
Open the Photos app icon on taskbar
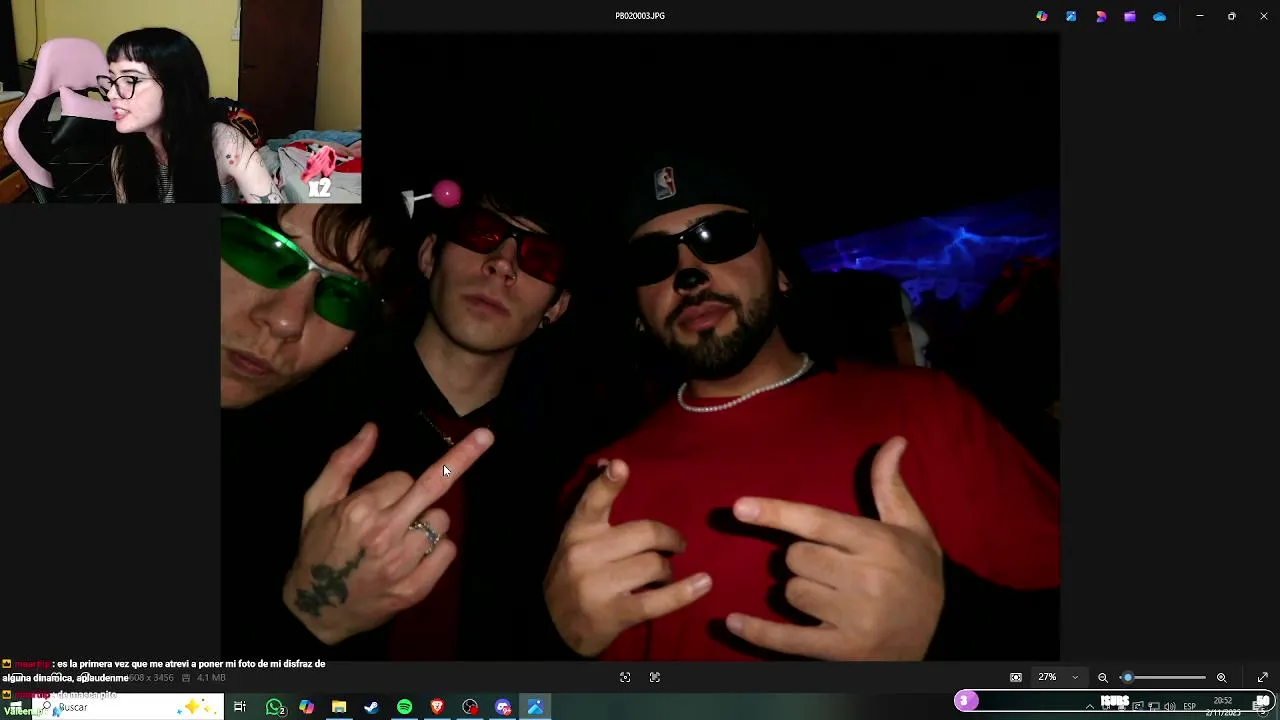(x=535, y=707)
